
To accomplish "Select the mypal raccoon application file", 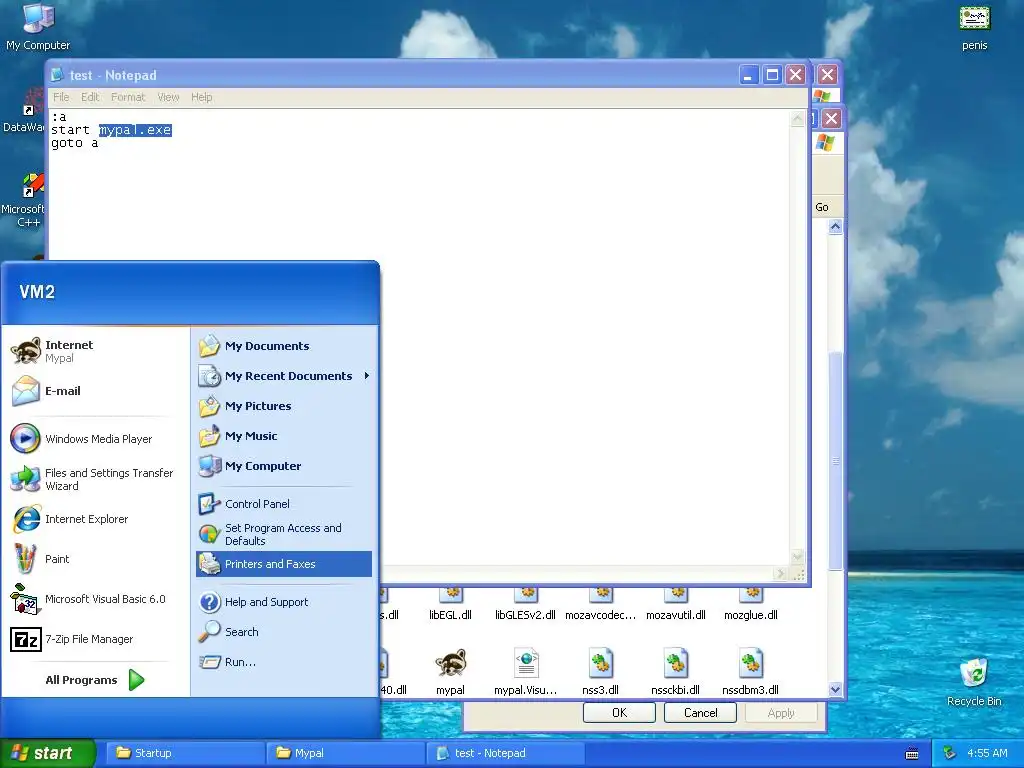I will [x=451, y=671].
